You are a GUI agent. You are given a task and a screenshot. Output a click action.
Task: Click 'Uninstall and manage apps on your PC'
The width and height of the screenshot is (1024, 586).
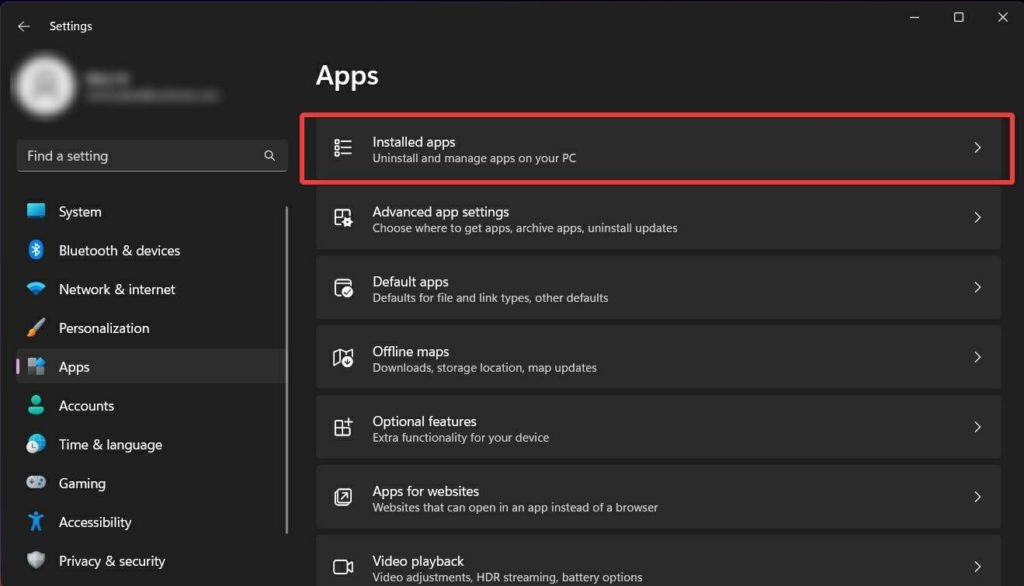pos(474,158)
